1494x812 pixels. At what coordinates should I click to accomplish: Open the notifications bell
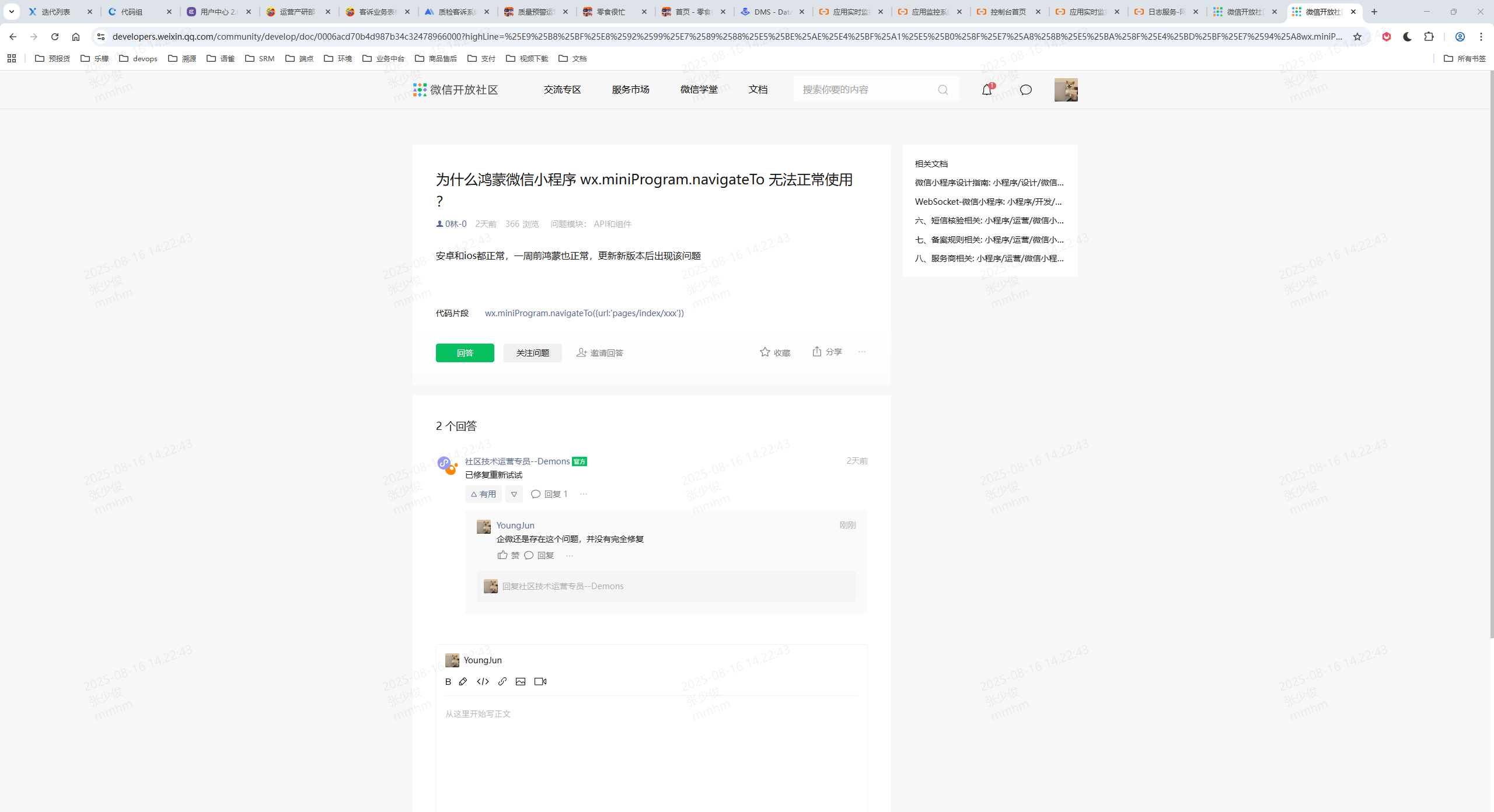987,90
